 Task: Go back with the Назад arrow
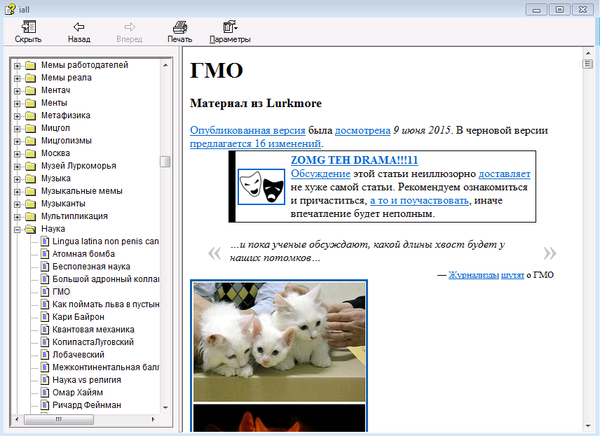(x=79, y=27)
